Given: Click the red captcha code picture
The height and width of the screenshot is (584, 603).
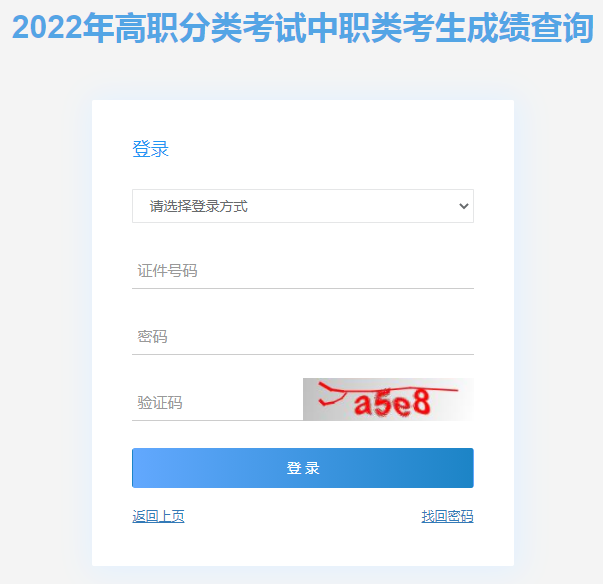Looking at the screenshot, I should (x=388, y=399).
